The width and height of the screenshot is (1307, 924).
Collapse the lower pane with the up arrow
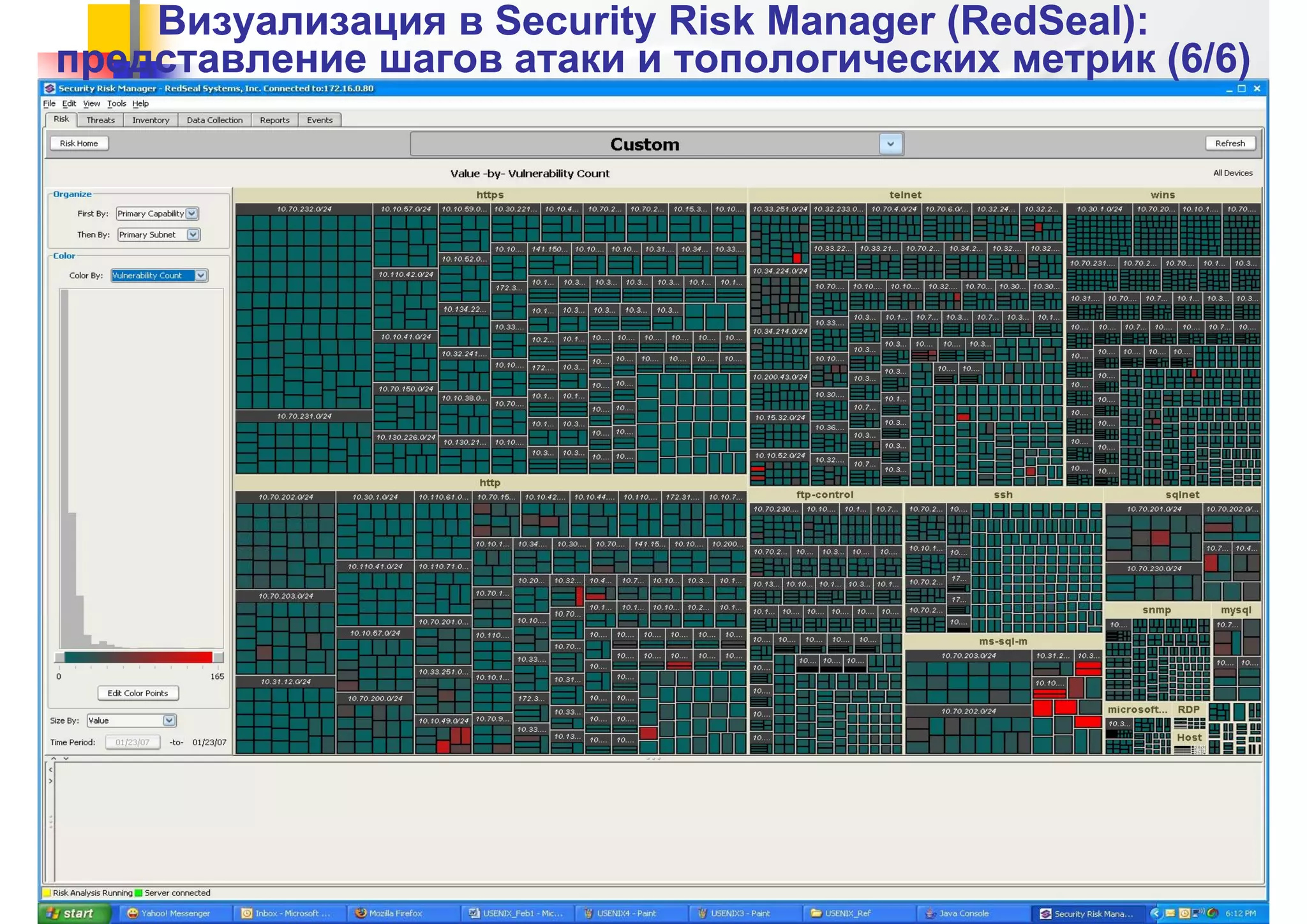coord(54,759)
